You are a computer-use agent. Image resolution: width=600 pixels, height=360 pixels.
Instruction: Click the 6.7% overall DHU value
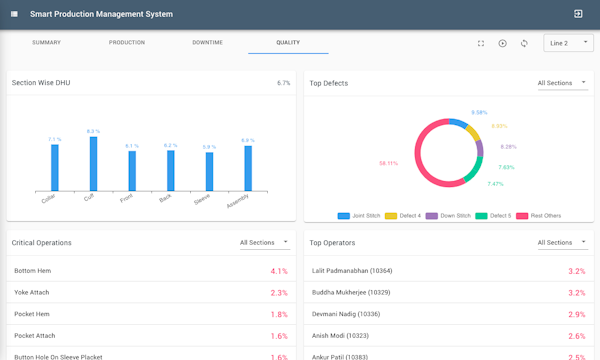284,83
